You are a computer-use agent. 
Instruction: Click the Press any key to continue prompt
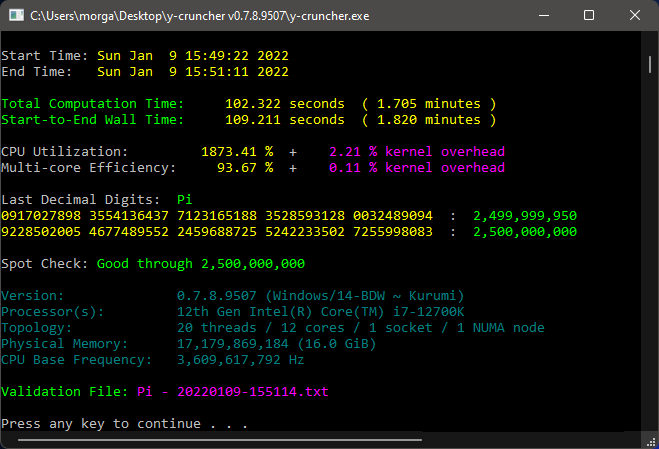coord(125,424)
